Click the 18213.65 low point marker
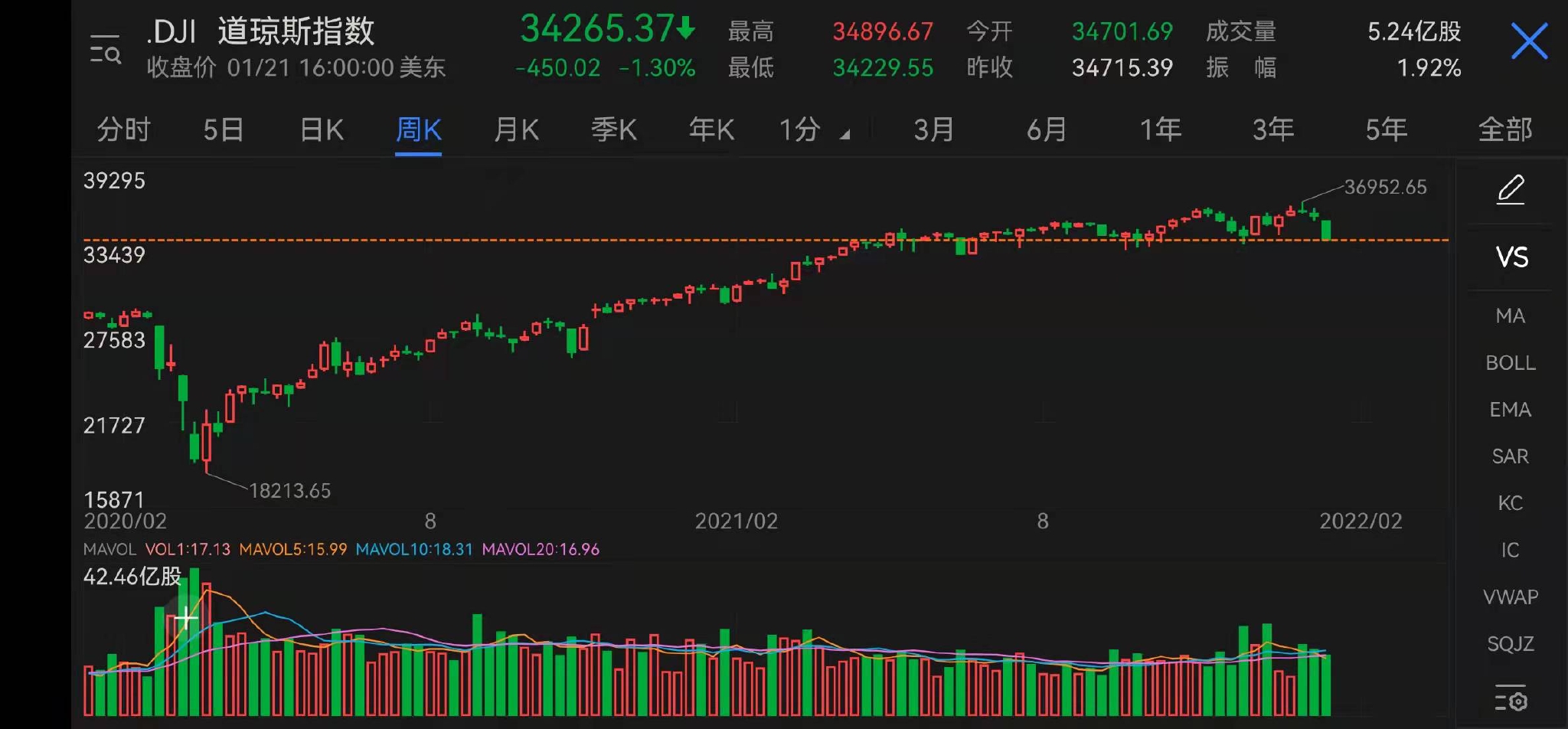 pyautogui.click(x=289, y=490)
